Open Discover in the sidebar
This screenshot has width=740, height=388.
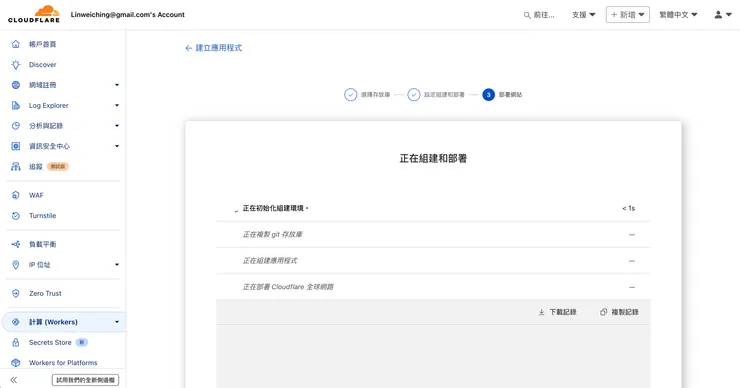click(x=42, y=65)
